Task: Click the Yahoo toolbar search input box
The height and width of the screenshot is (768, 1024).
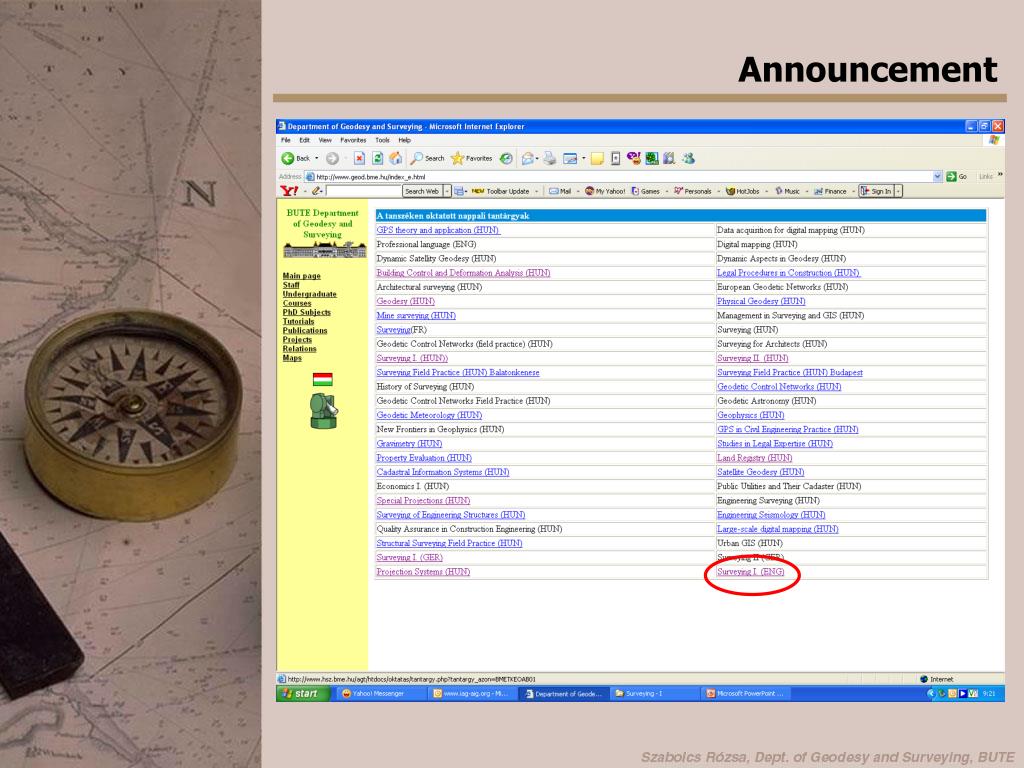Action: (364, 191)
